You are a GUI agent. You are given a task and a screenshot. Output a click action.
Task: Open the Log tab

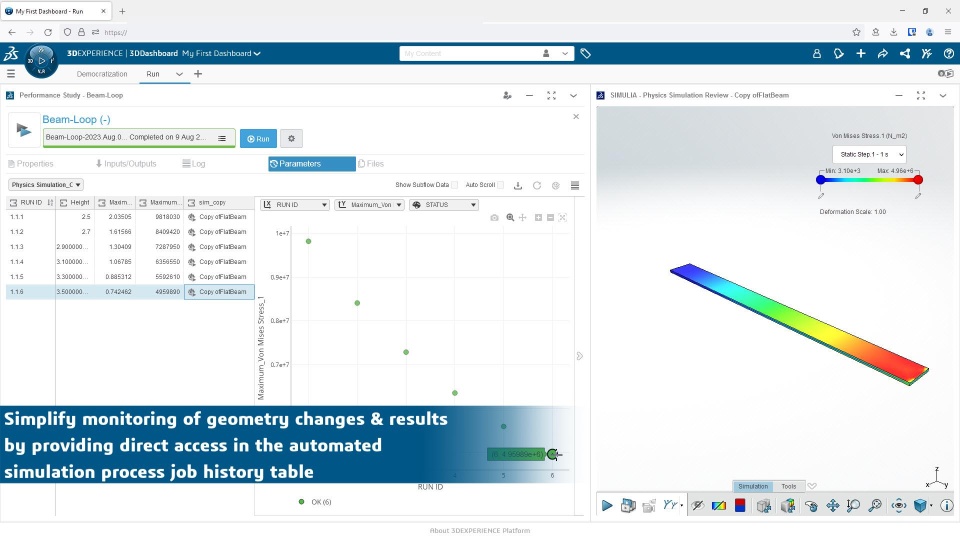pos(194,163)
